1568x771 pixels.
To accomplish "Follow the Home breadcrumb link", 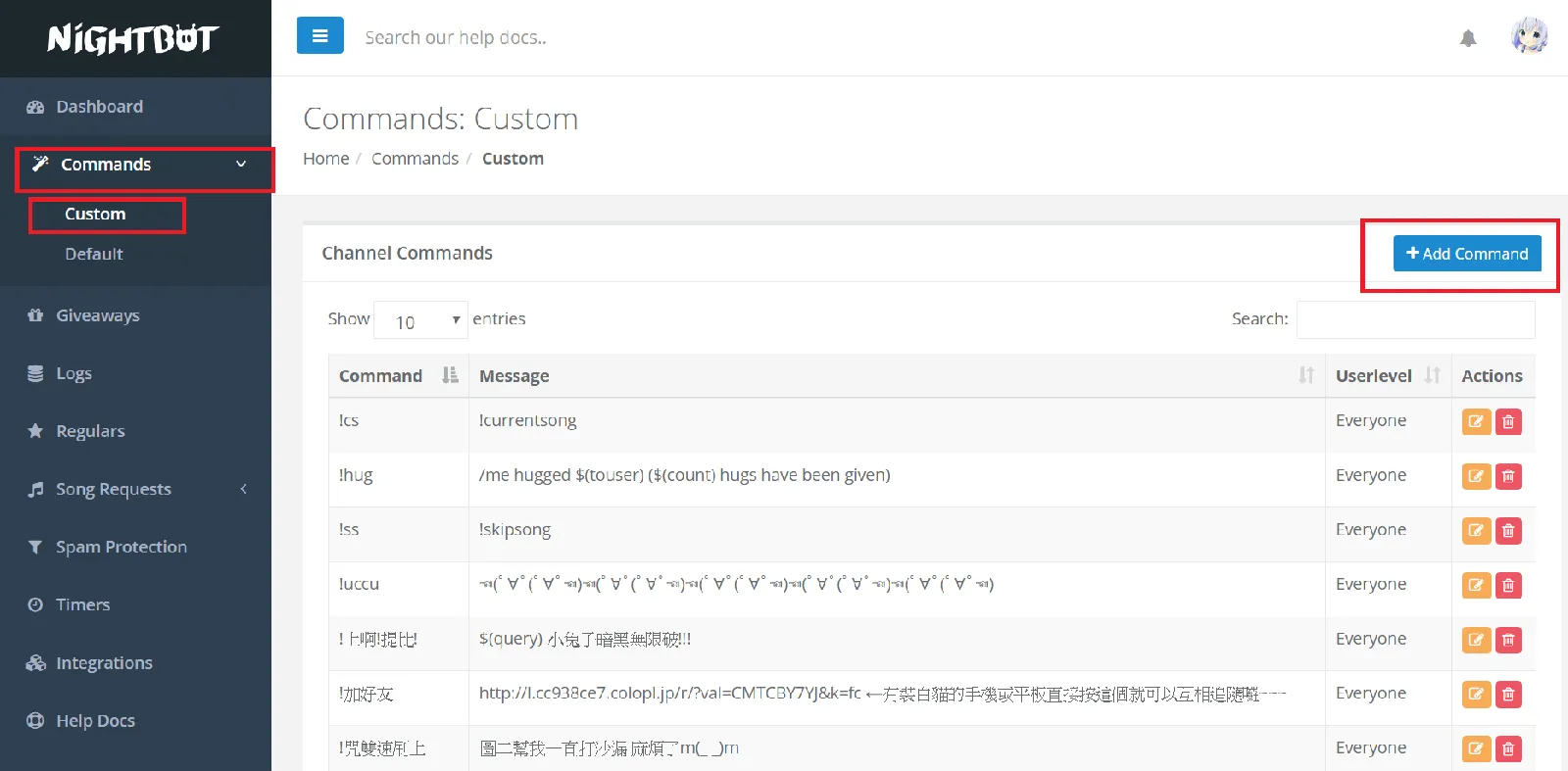I will pos(325,159).
